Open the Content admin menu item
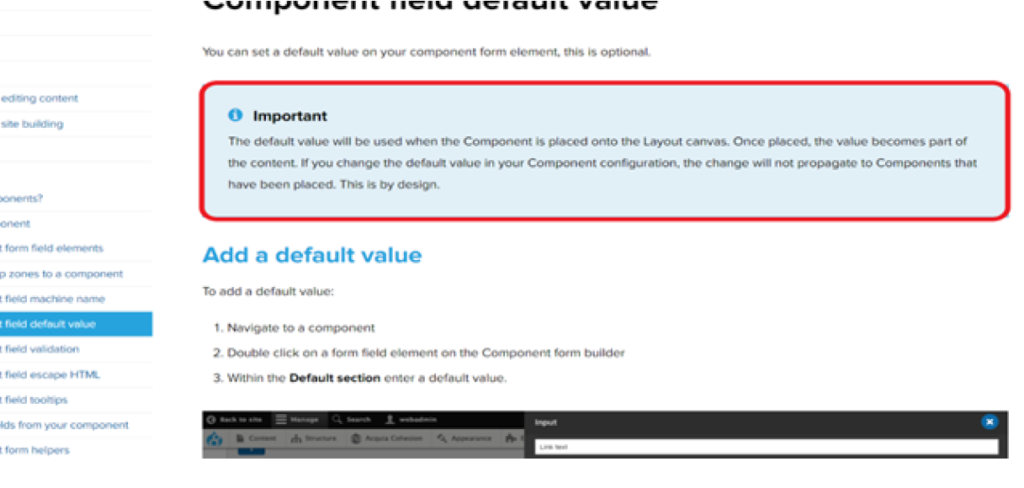The image size is (1024, 488). [x=257, y=439]
